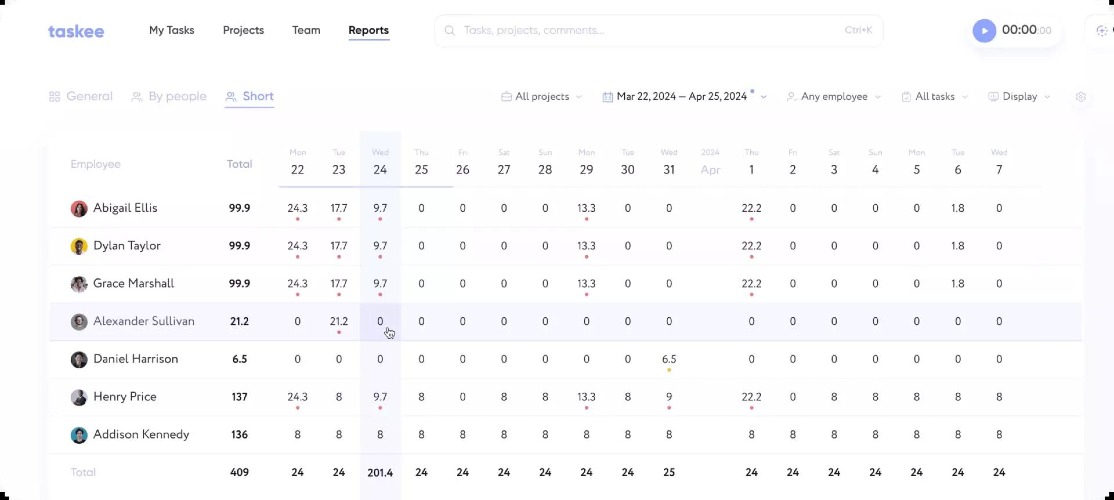The image size is (1114, 500).
Task: Click Grace Marshall's avatar
Action: pyautogui.click(x=79, y=283)
